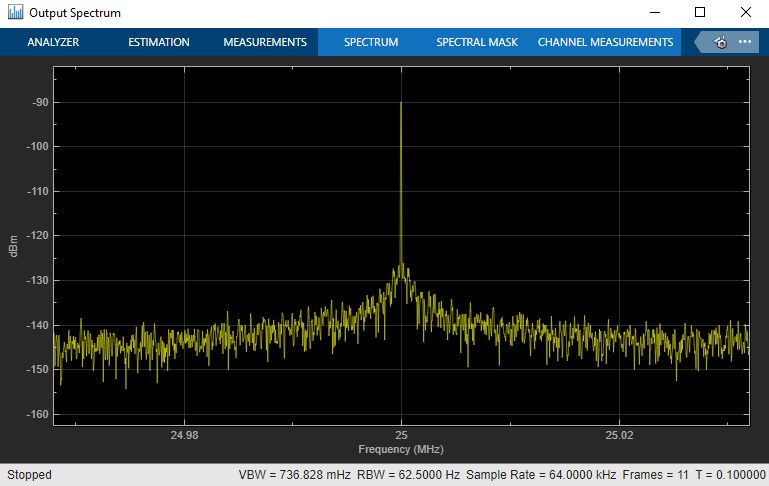Click the Output Spectrum app icon
This screenshot has width=769, height=486.
(x=15, y=12)
